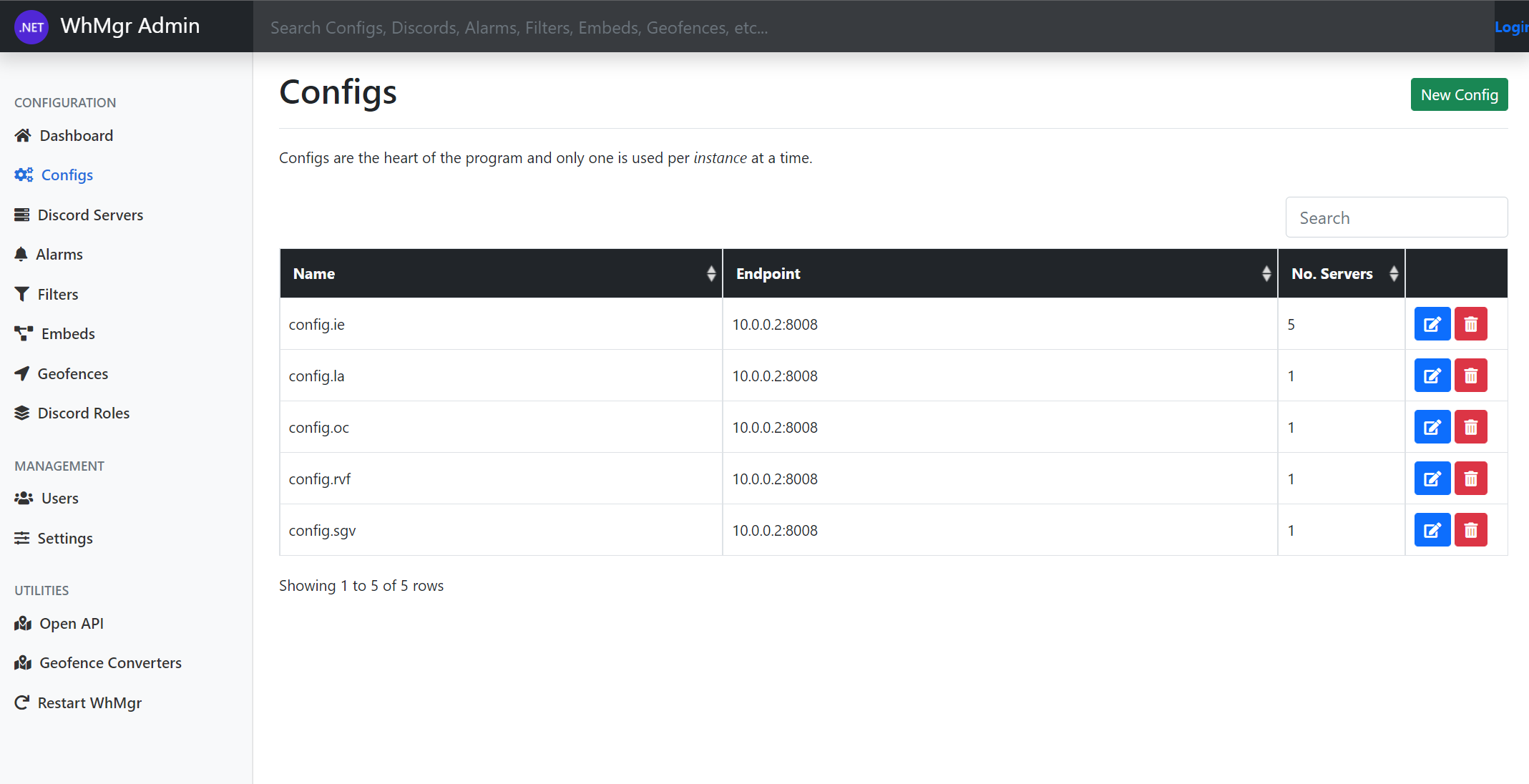Click the edit icon for config.ie
Screen dimensions: 1529x784
pyautogui.click(x=1432, y=324)
